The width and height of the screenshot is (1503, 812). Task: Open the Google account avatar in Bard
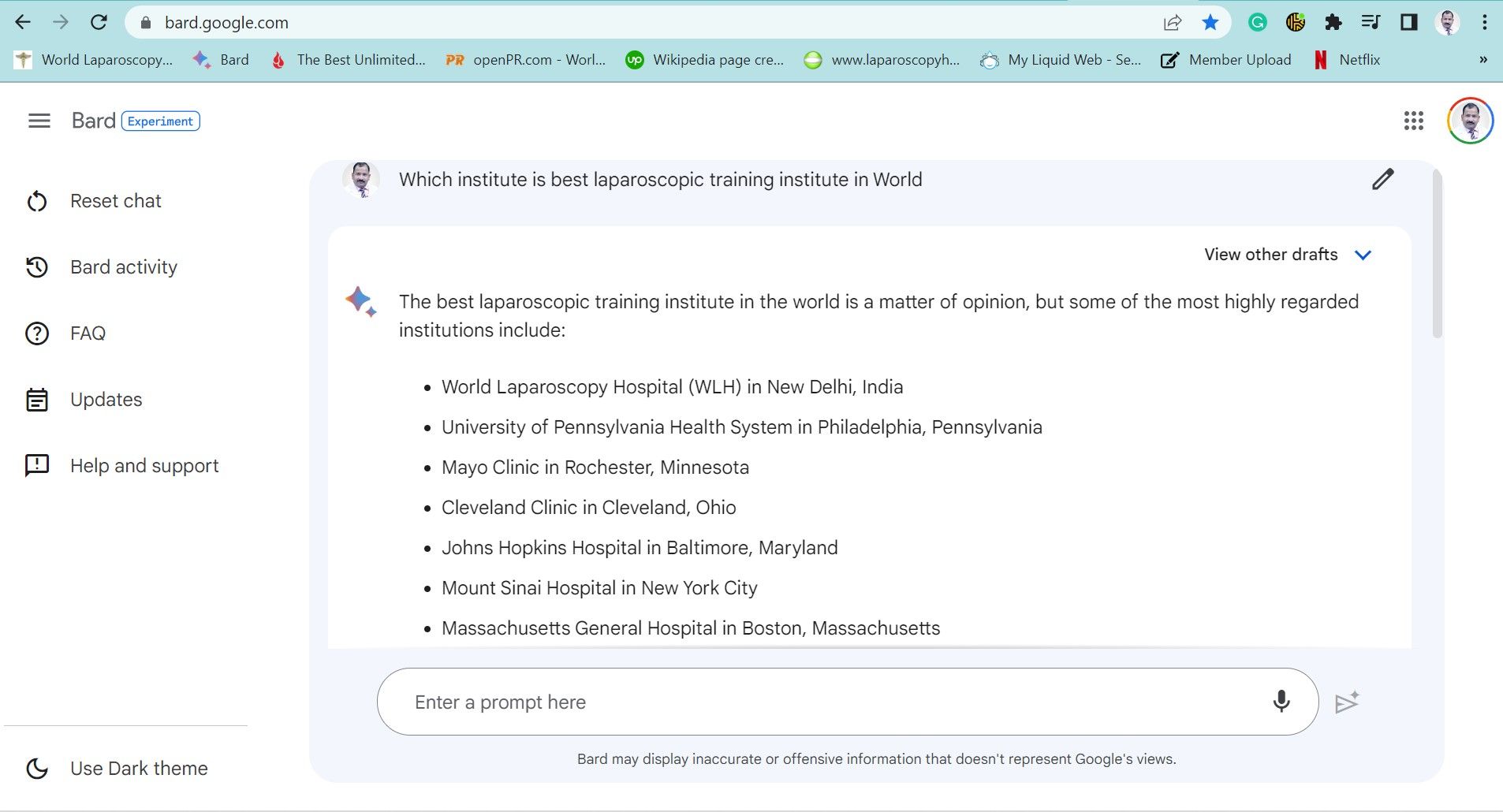[x=1470, y=121]
